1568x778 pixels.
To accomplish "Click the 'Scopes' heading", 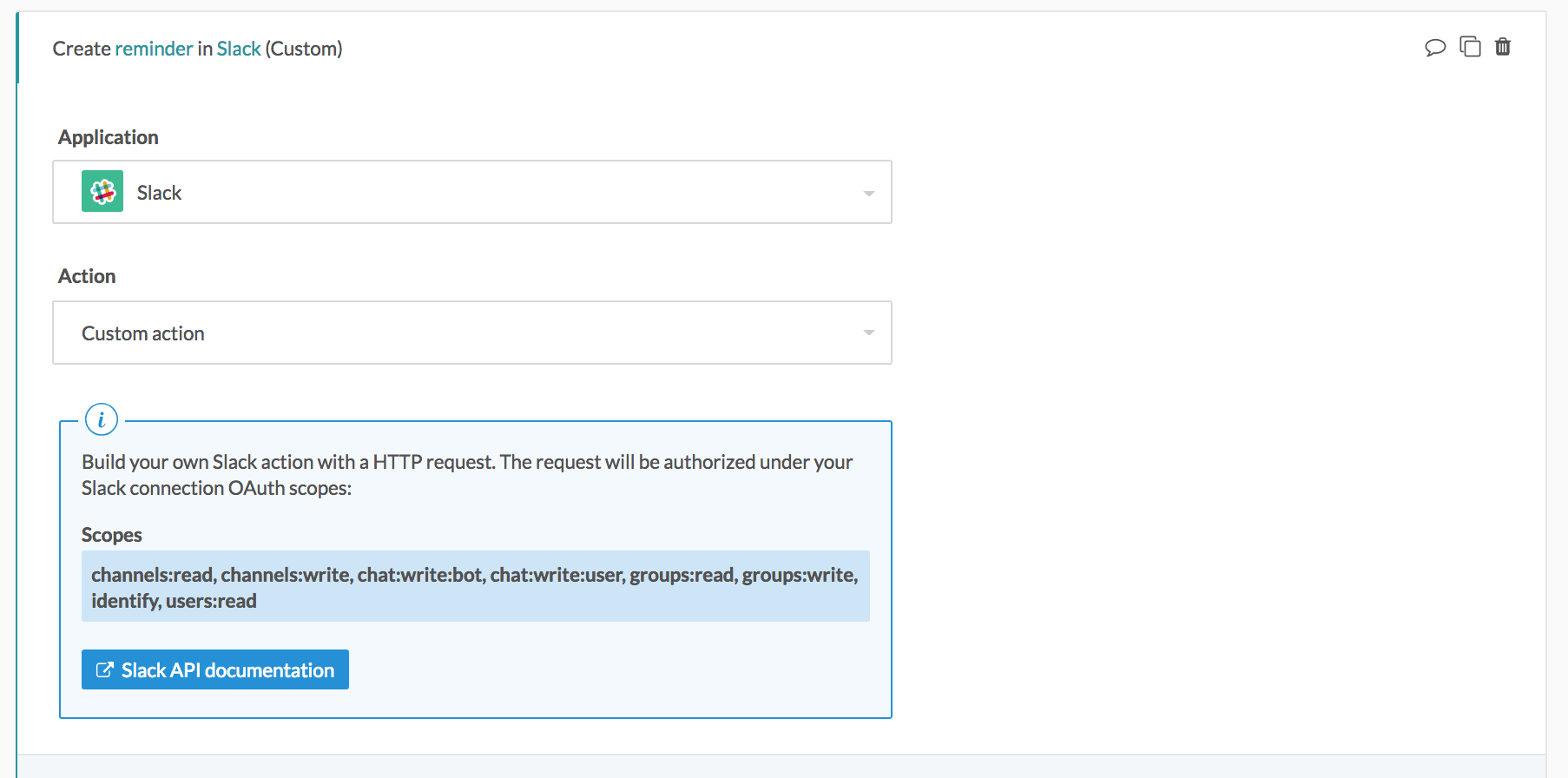I will [112, 535].
